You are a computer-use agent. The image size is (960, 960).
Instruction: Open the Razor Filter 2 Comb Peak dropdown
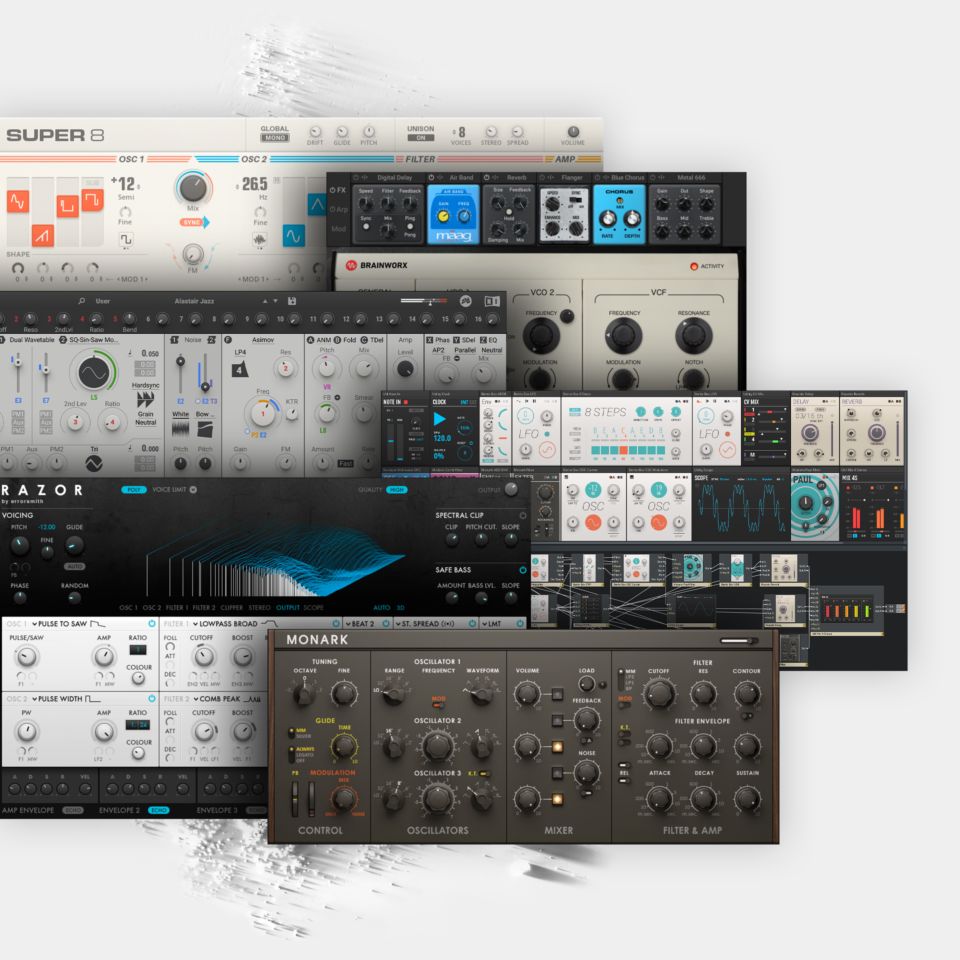pos(227,699)
